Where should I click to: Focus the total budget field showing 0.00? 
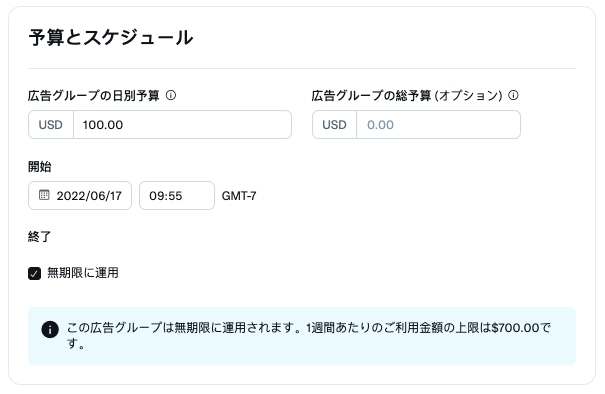pyautogui.click(x=438, y=125)
